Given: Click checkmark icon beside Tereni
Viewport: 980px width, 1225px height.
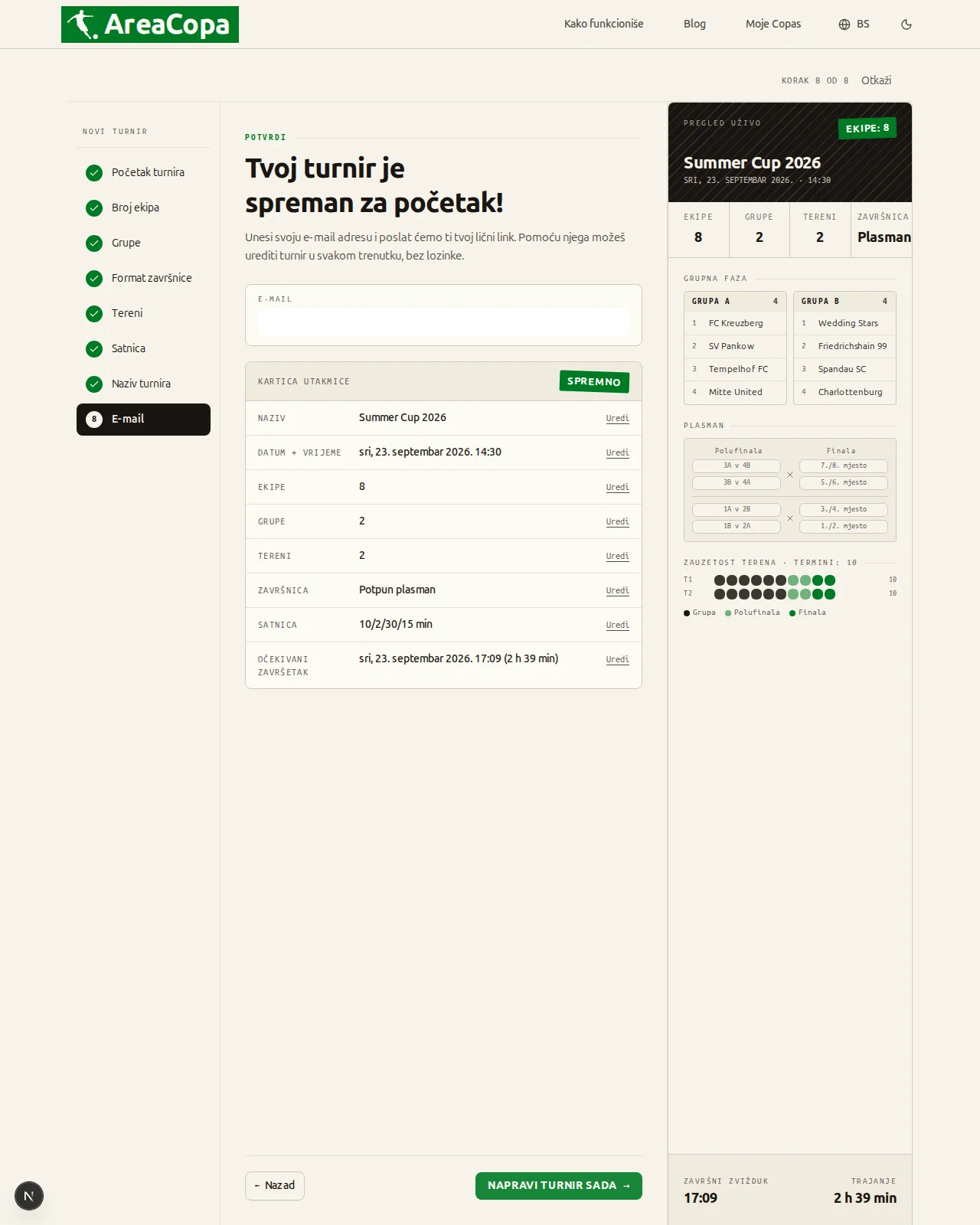Looking at the screenshot, I should coord(94,314).
